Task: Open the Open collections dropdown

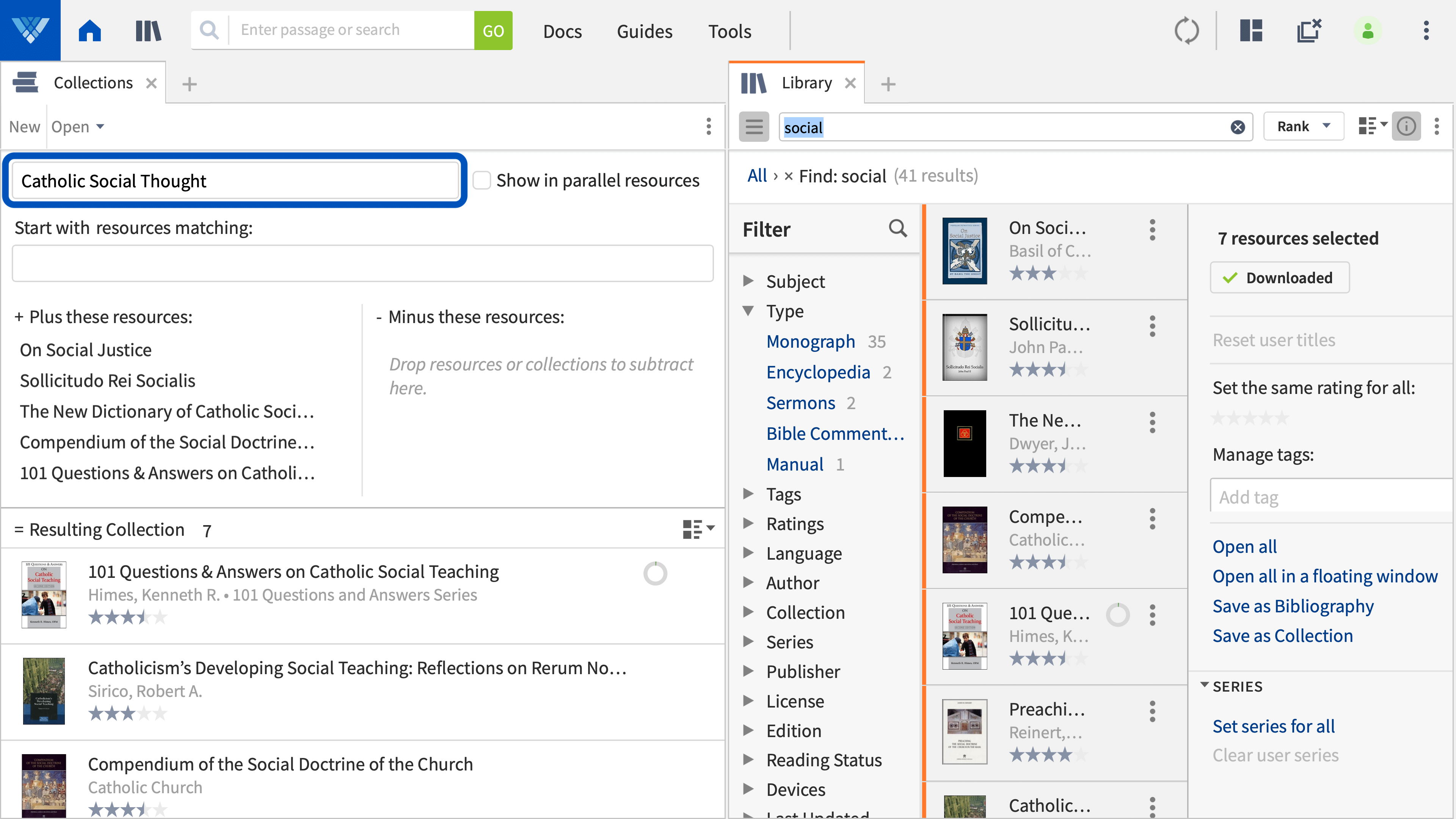Action: coord(77,126)
